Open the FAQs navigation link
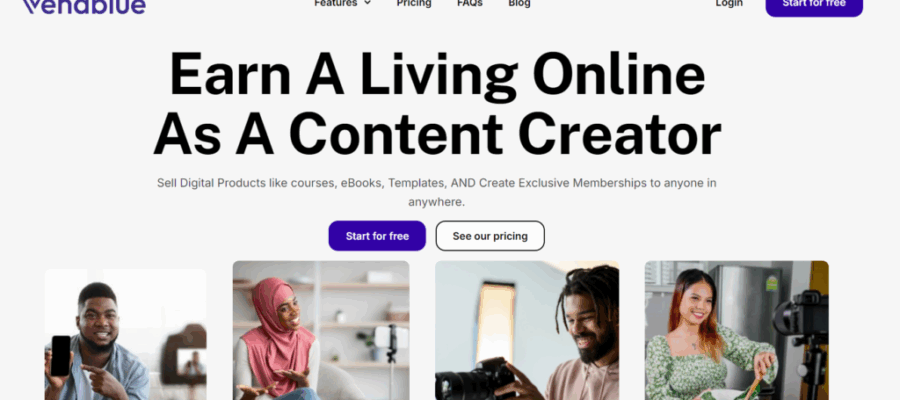Image resolution: width=900 pixels, height=400 pixels. (x=470, y=3)
